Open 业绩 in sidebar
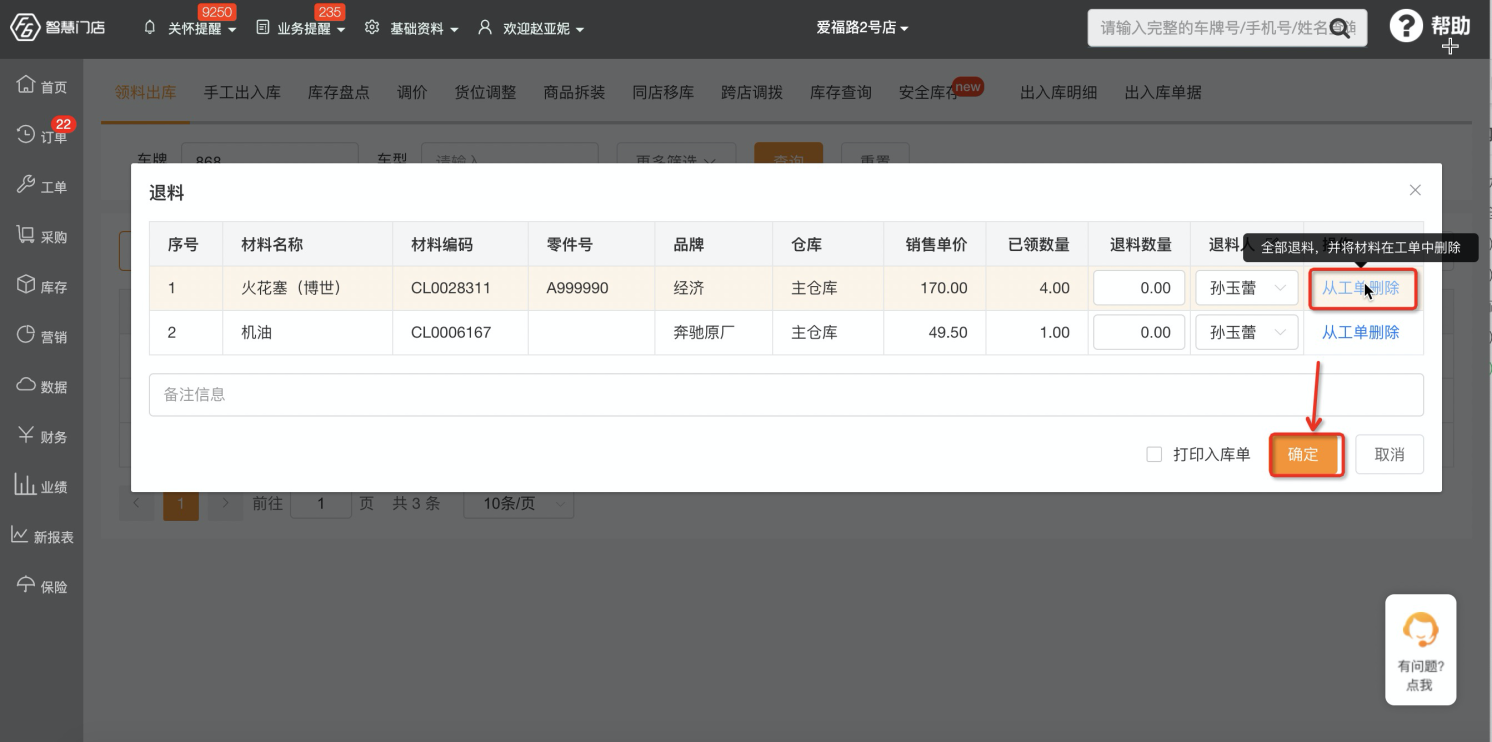1492x742 pixels. tap(42, 486)
